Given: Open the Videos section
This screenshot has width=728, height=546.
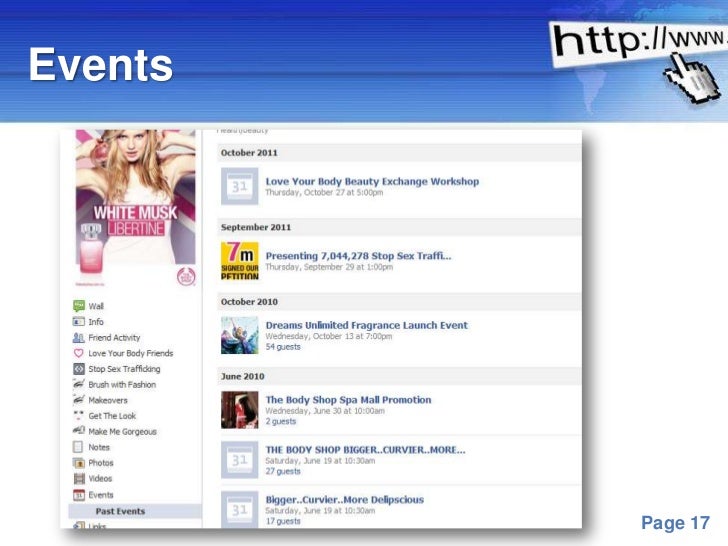Looking at the screenshot, I should pyautogui.click(x=100, y=479).
